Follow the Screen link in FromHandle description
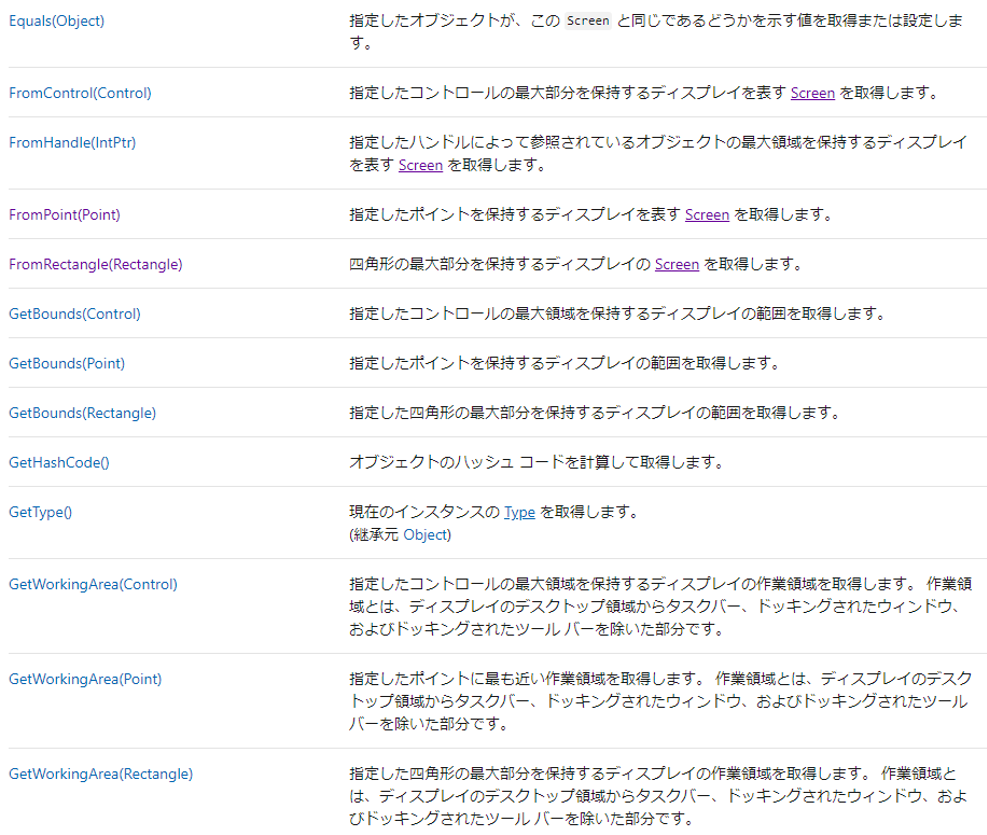This screenshot has height=835, width=987. (x=420, y=166)
